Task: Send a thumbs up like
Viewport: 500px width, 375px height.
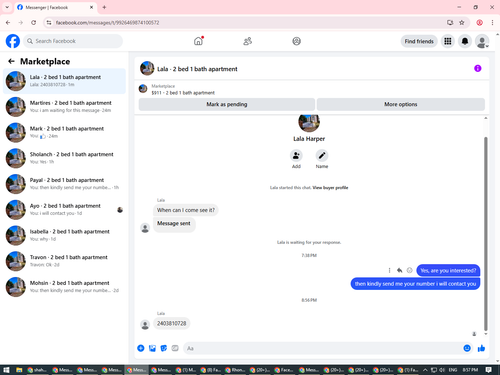Action: [481, 348]
